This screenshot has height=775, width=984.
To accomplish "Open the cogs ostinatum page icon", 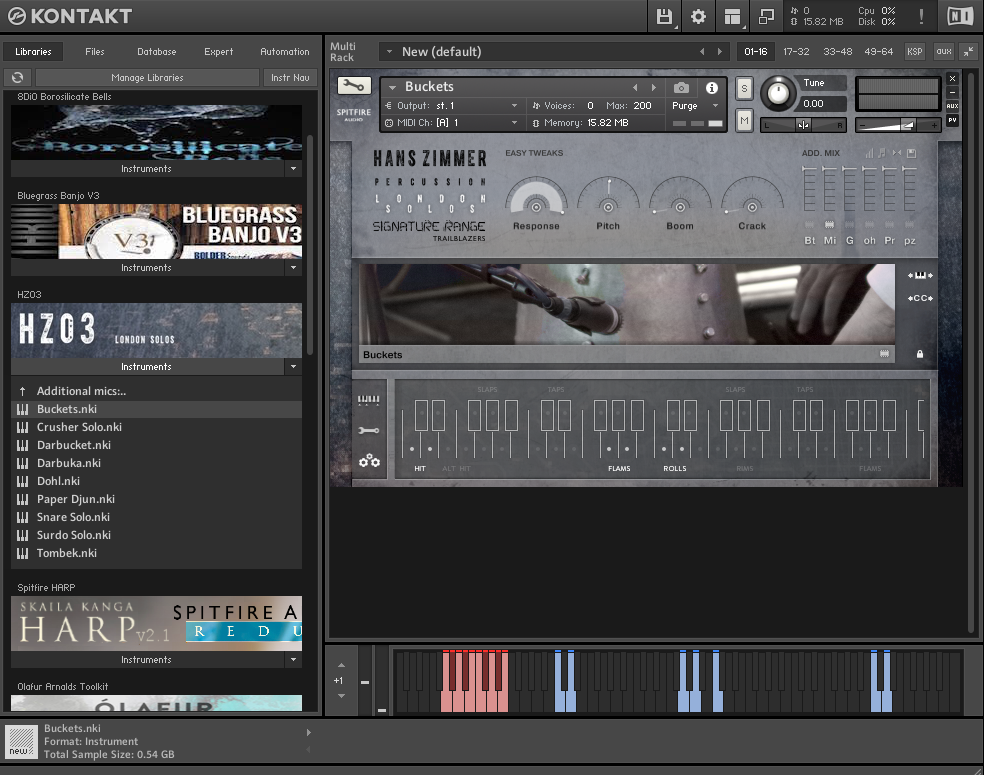I will tap(368, 461).
